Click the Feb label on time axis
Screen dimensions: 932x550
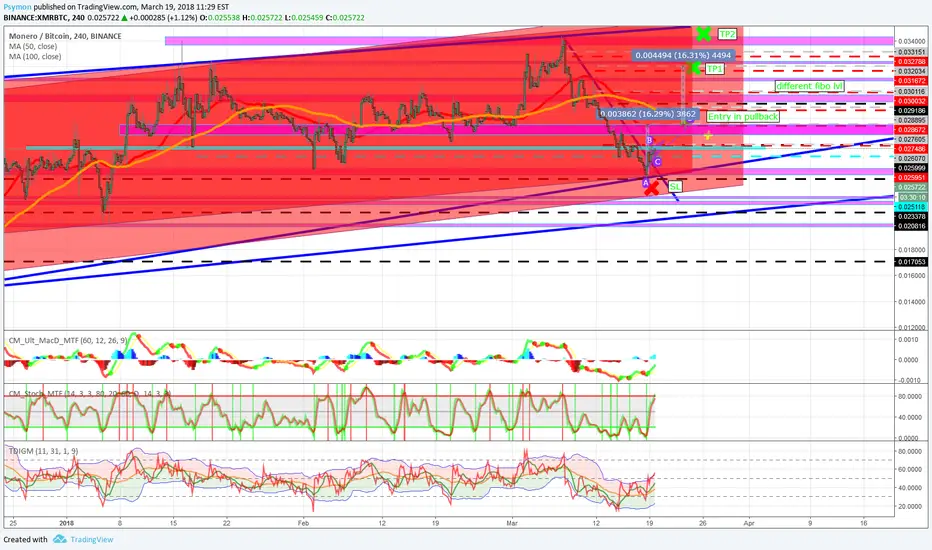coord(303,523)
